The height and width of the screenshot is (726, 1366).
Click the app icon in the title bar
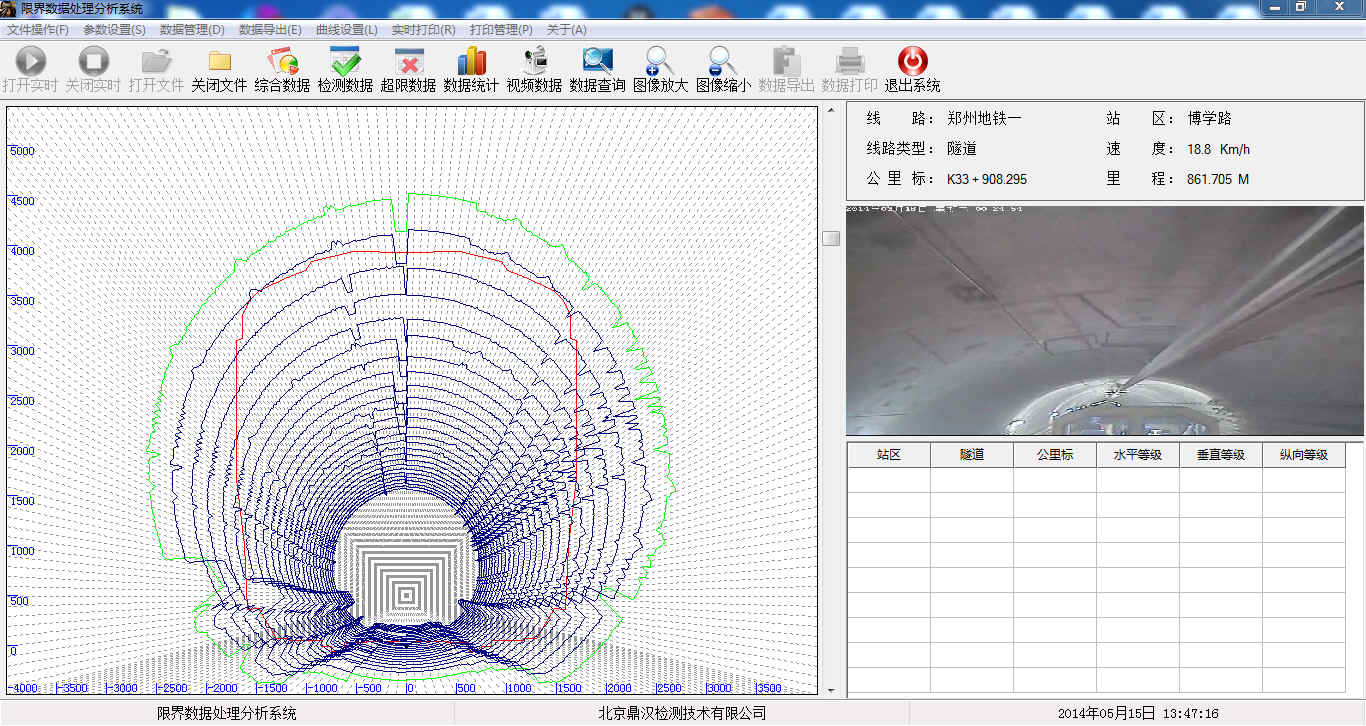9,8
